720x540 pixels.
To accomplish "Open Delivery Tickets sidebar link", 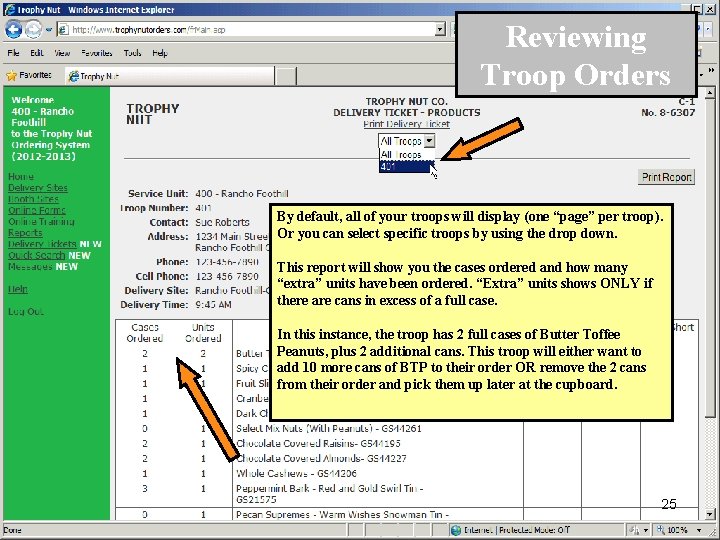I will [x=42, y=244].
